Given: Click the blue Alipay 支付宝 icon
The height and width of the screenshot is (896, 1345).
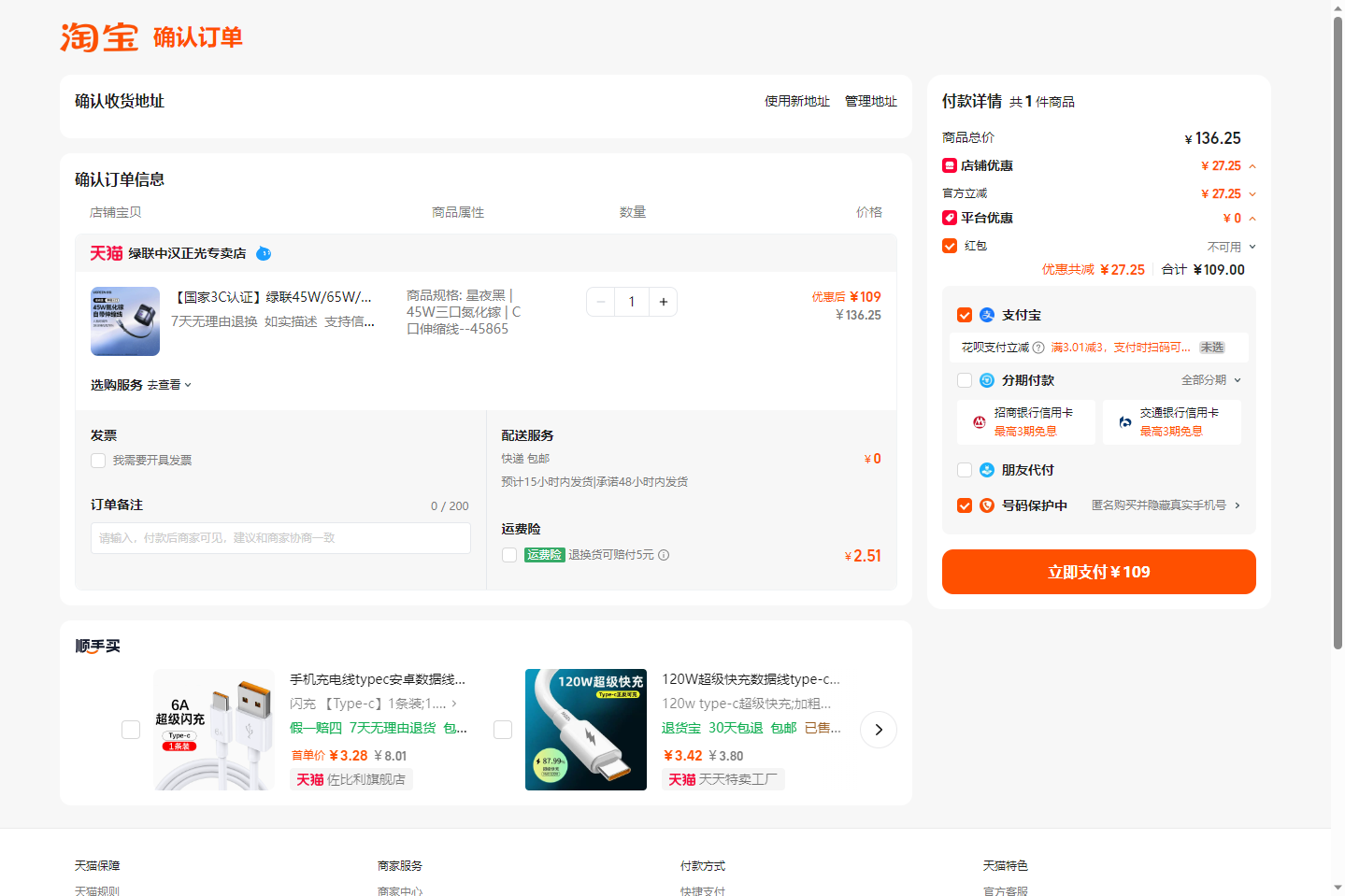Looking at the screenshot, I should coord(987,315).
